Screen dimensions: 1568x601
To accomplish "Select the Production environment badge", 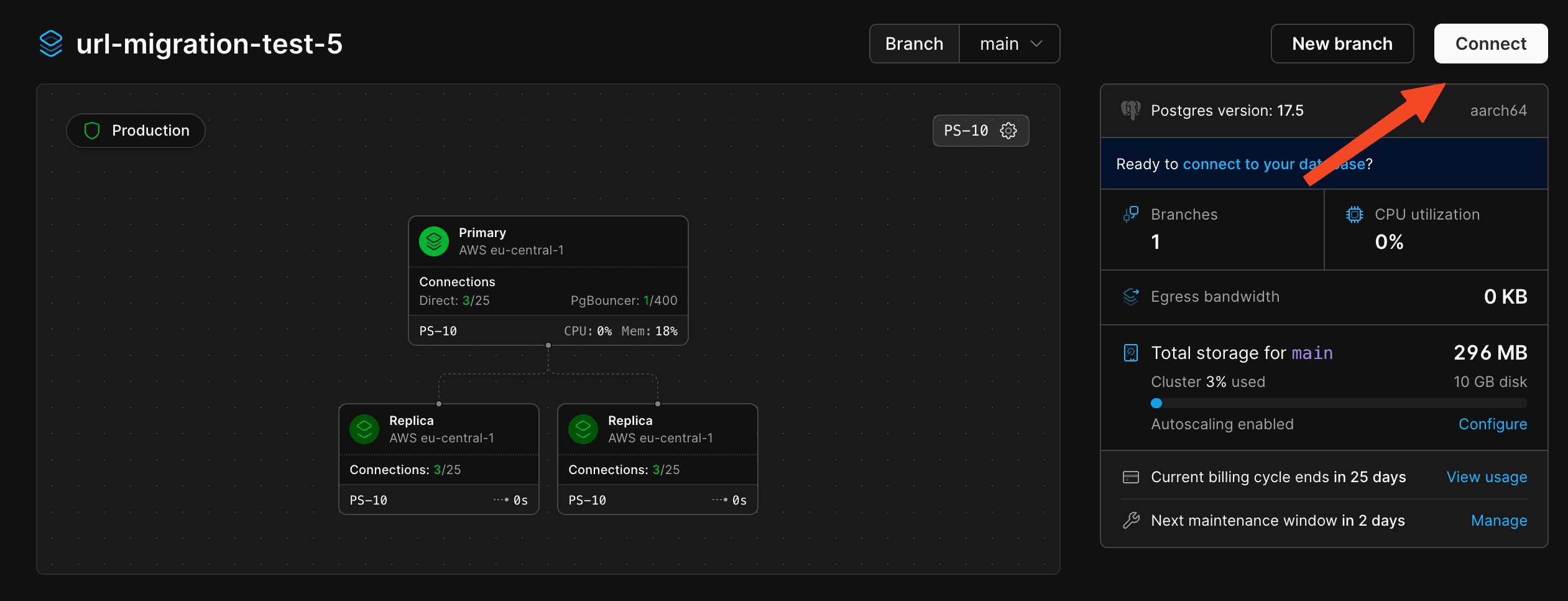I will [x=135, y=131].
